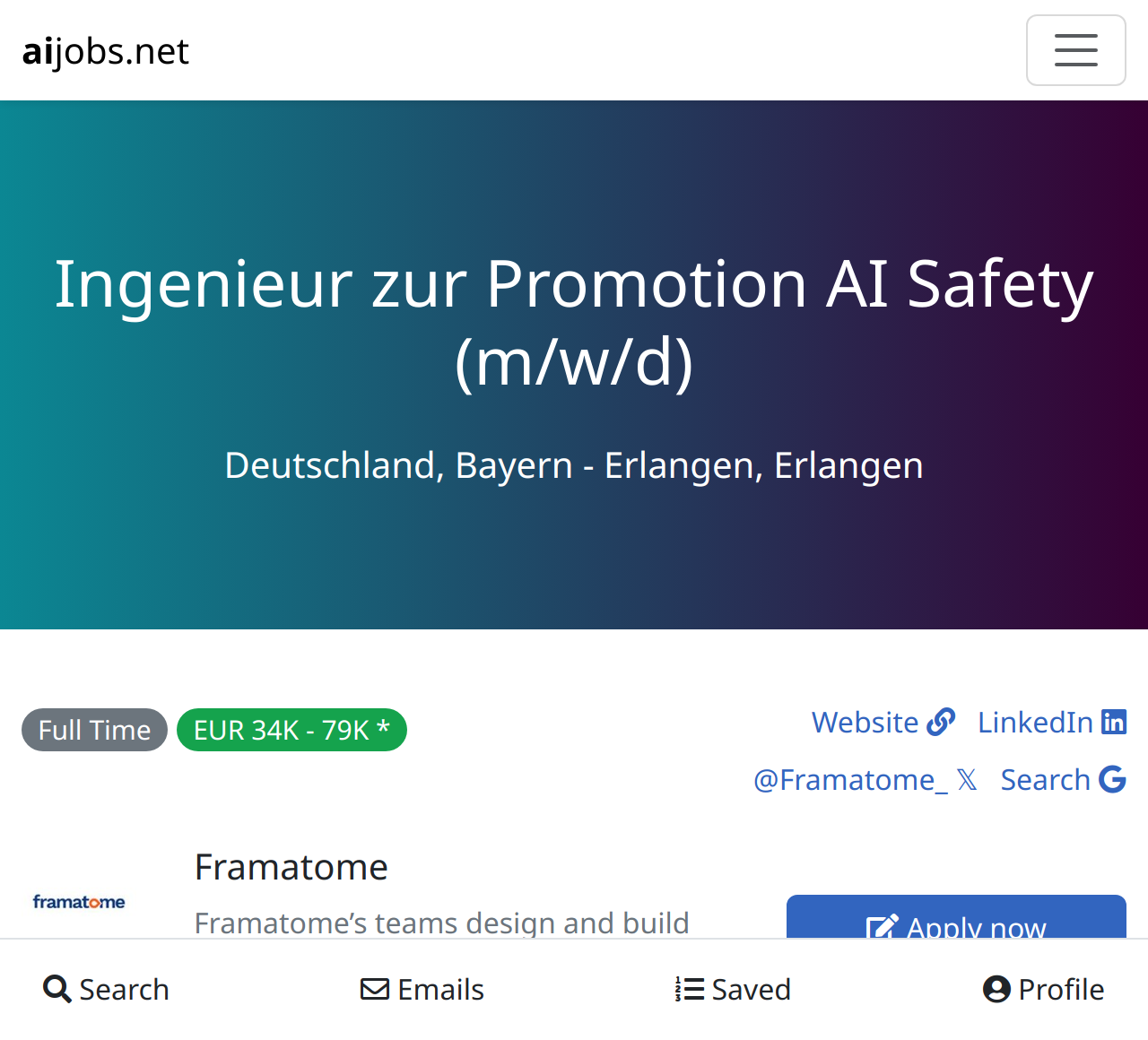Click the framatome company logo
This screenshot has height=1040, width=1148.
point(79,902)
